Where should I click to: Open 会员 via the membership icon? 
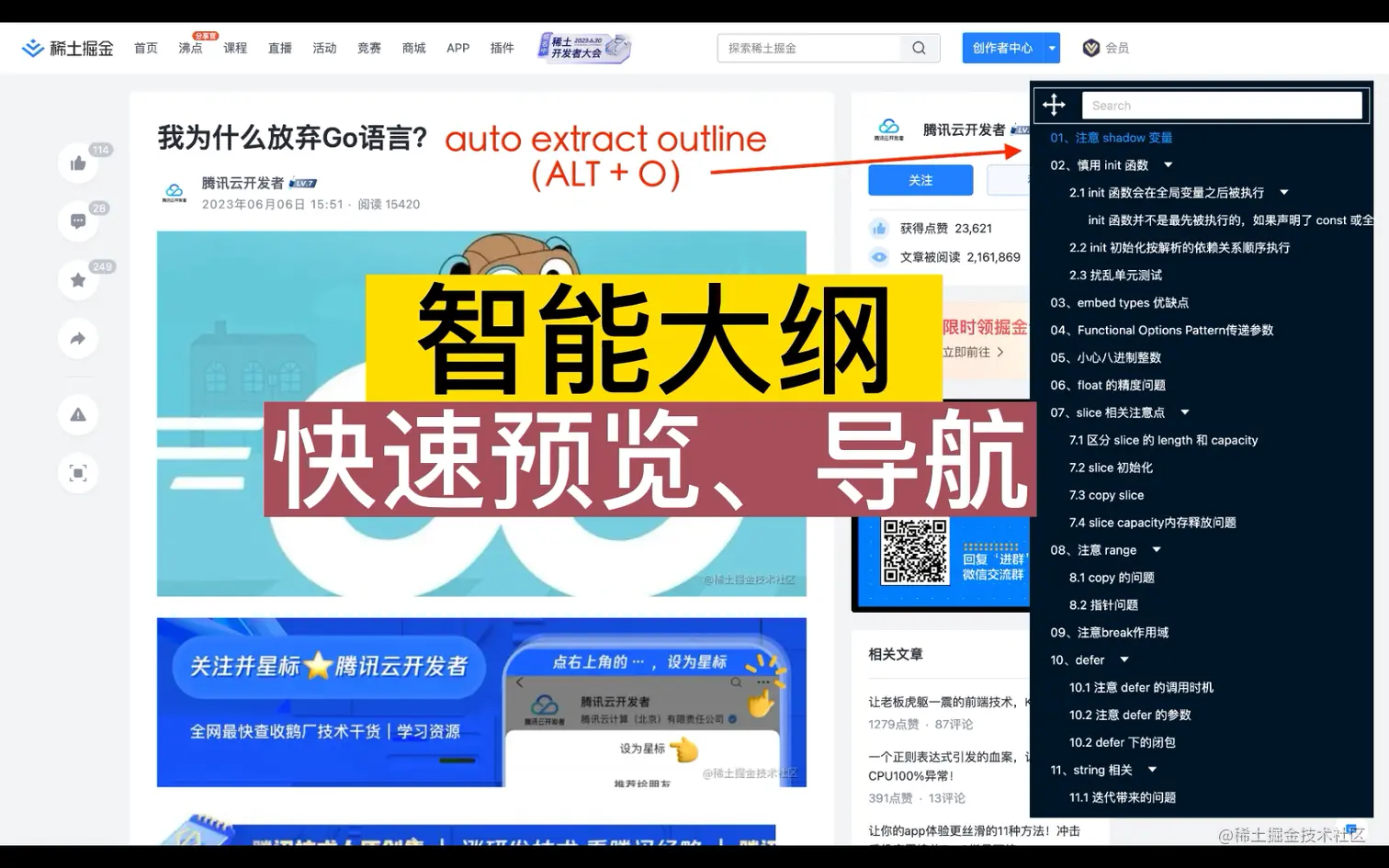click(x=1091, y=48)
